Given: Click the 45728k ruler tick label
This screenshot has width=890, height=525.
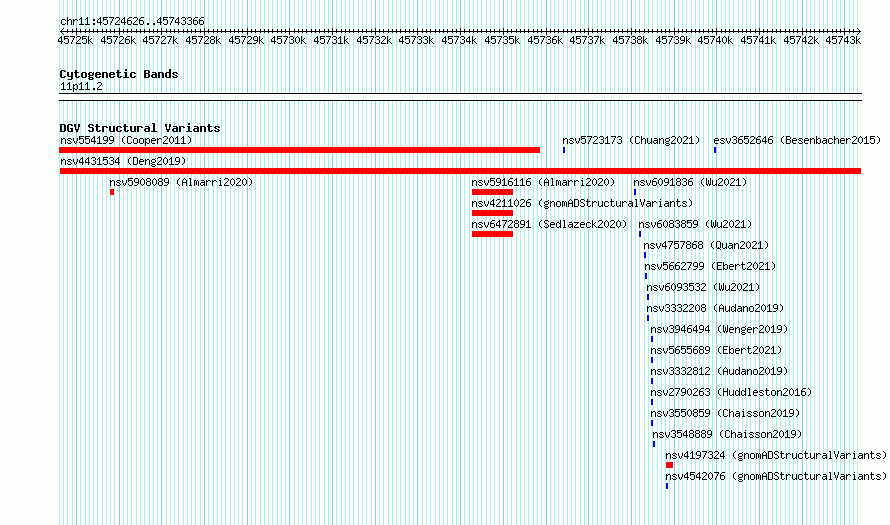Looking at the screenshot, I should 203,40.
